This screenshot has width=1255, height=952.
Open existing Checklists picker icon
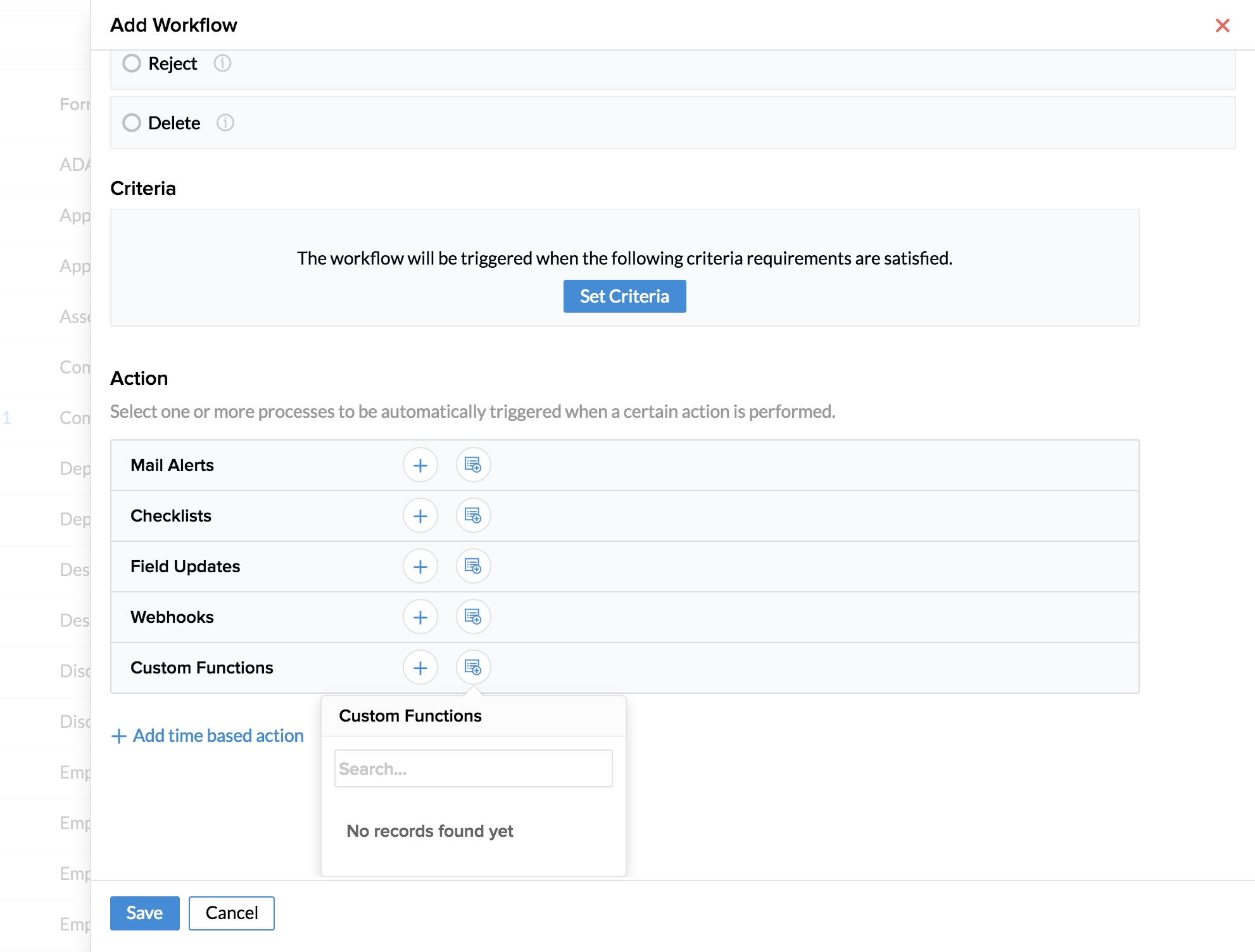coord(473,516)
